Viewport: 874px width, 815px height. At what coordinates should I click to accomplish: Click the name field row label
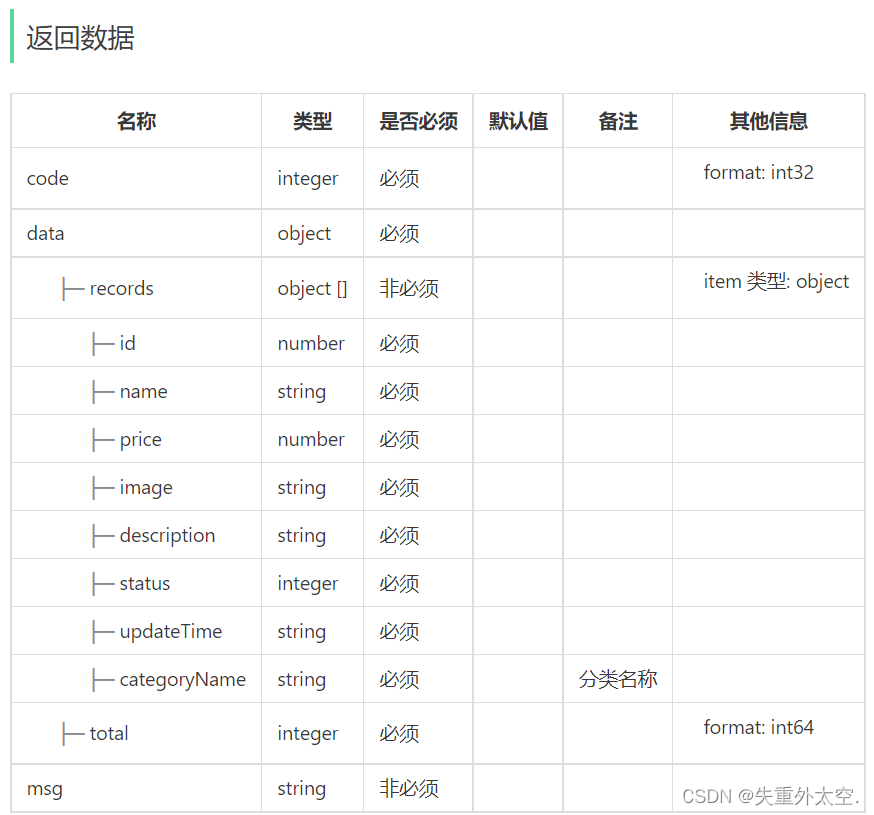[144, 391]
